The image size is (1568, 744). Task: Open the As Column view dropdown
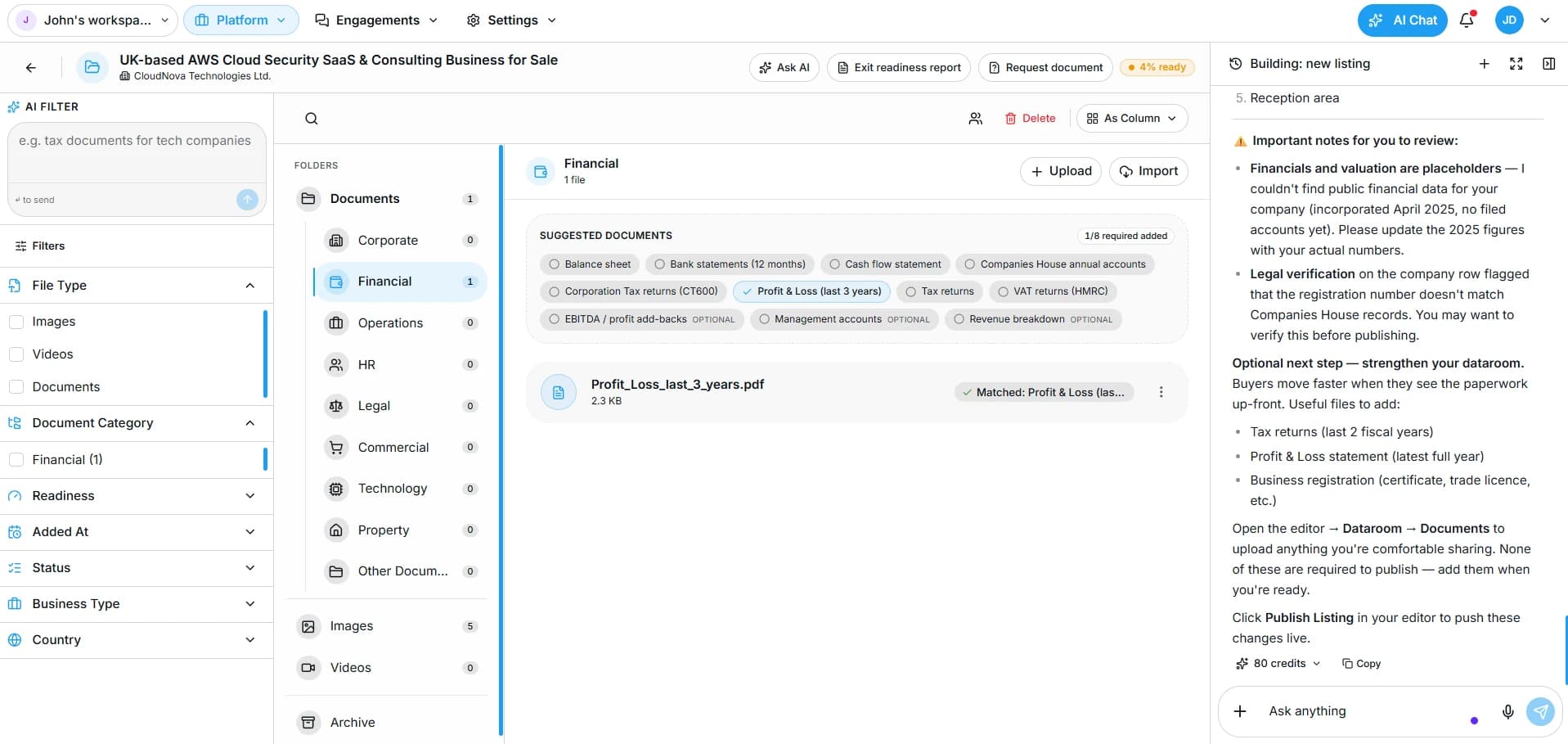pos(1132,119)
